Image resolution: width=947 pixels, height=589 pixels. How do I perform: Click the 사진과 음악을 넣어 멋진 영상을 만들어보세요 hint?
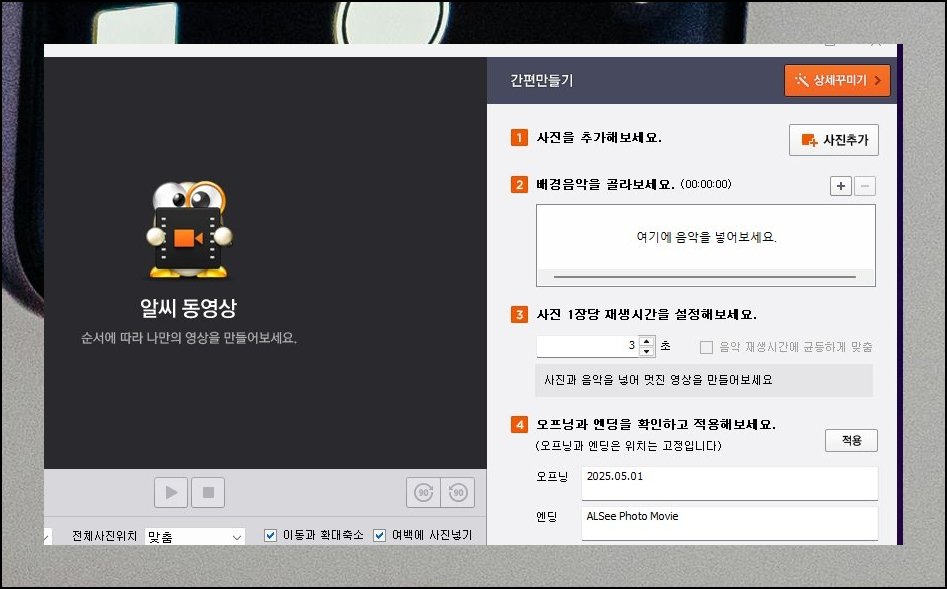(x=658, y=380)
